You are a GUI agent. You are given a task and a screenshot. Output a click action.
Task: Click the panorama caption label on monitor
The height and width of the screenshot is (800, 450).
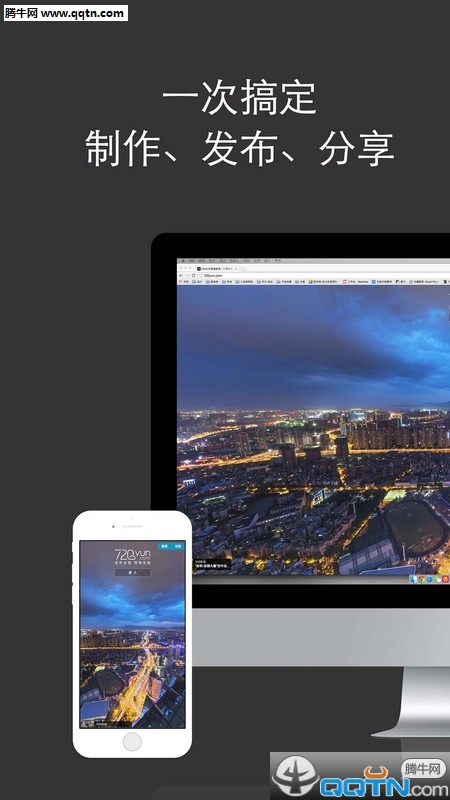click(x=212, y=564)
